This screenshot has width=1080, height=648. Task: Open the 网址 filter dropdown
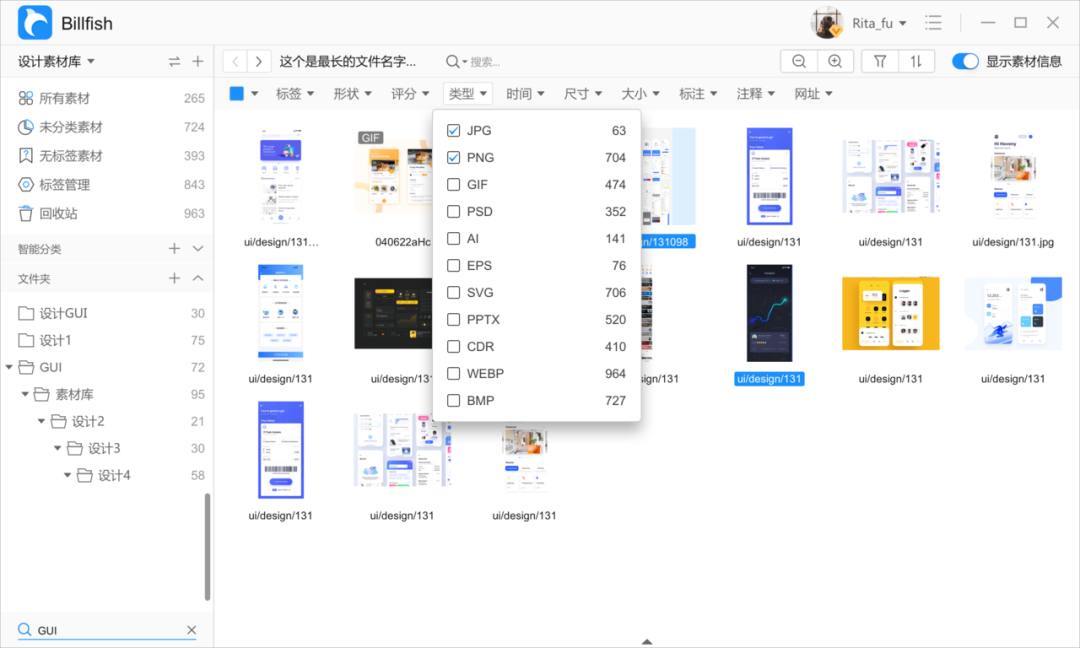[813, 94]
